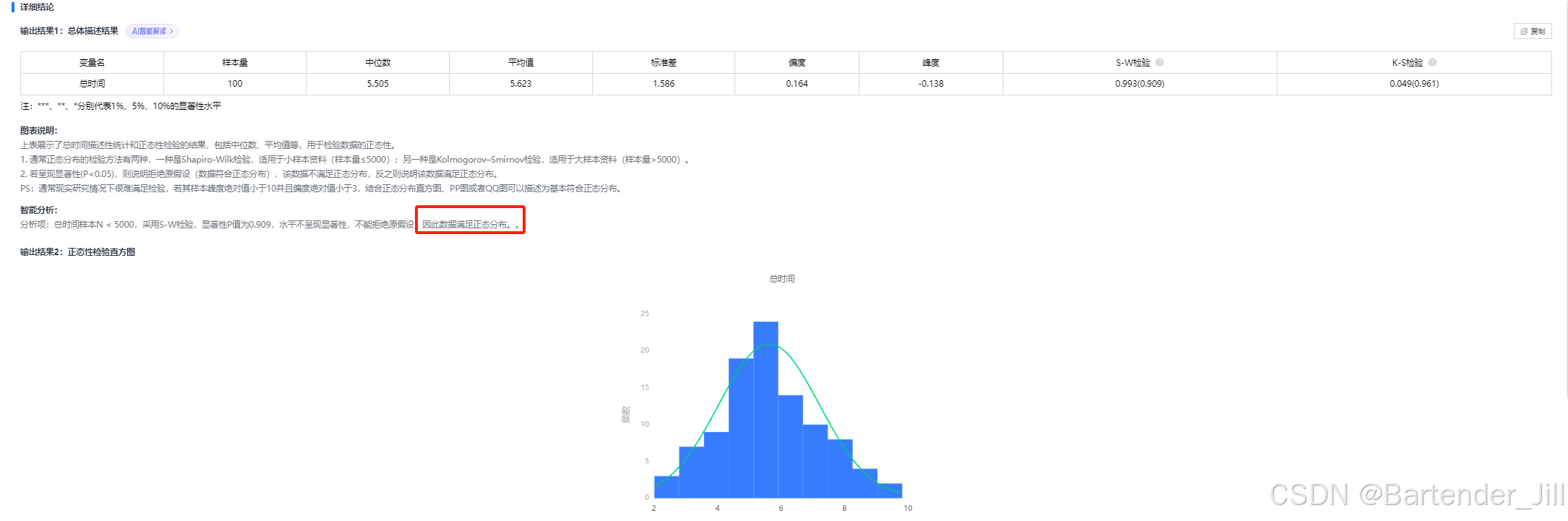Click the standard deviation value 1.586
1568x521 pixels.
coord(664,84)
